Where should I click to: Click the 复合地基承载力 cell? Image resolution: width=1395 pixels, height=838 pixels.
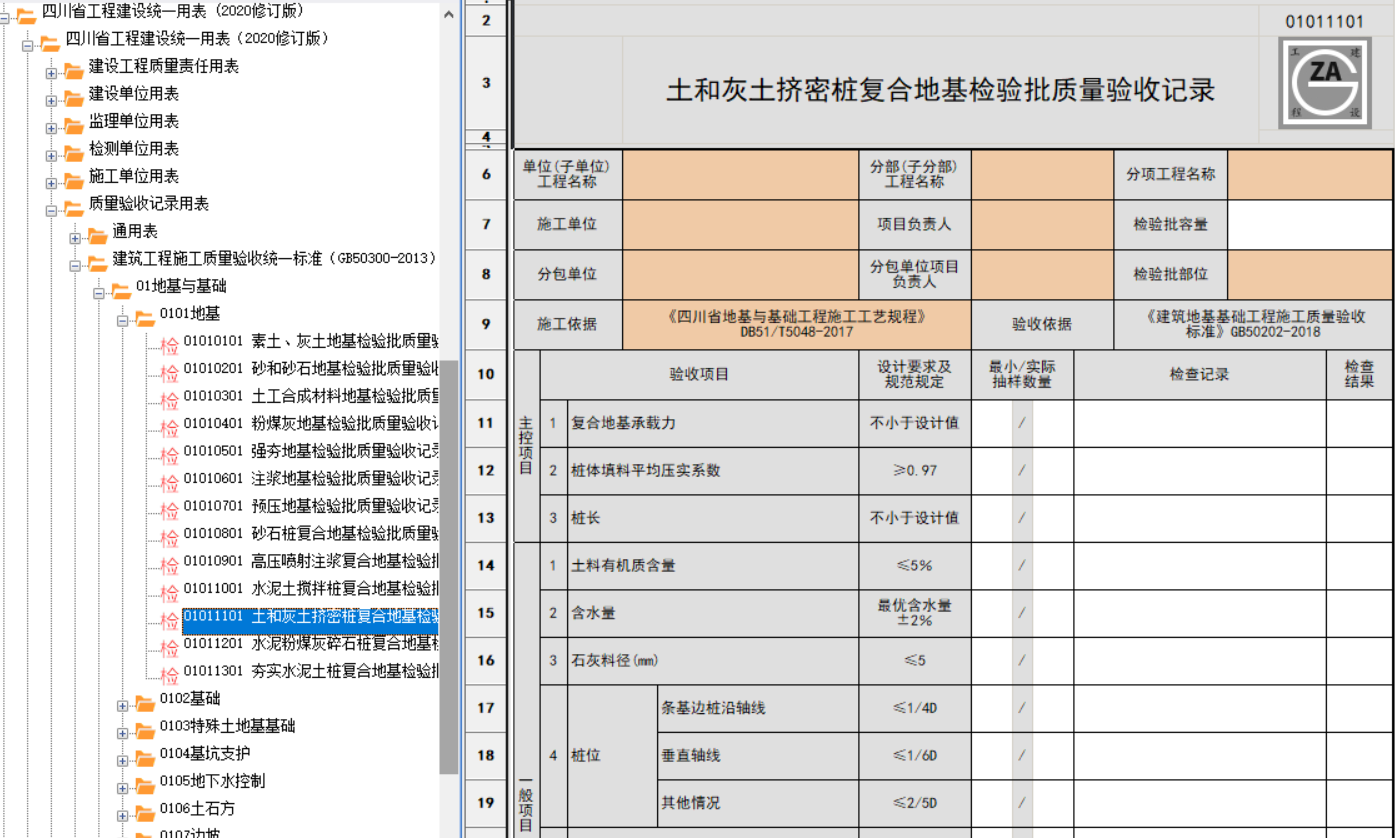(x=713, y=423)
